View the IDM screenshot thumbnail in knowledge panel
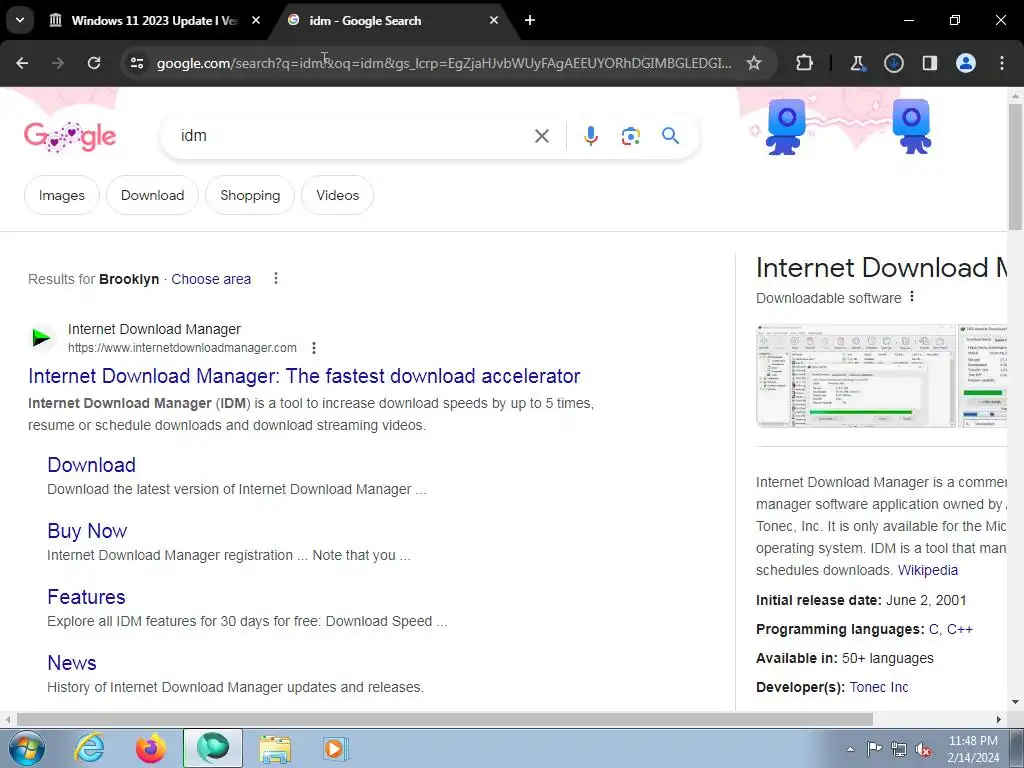Viewport: 1024px width, 768px height. click(856, 376)
